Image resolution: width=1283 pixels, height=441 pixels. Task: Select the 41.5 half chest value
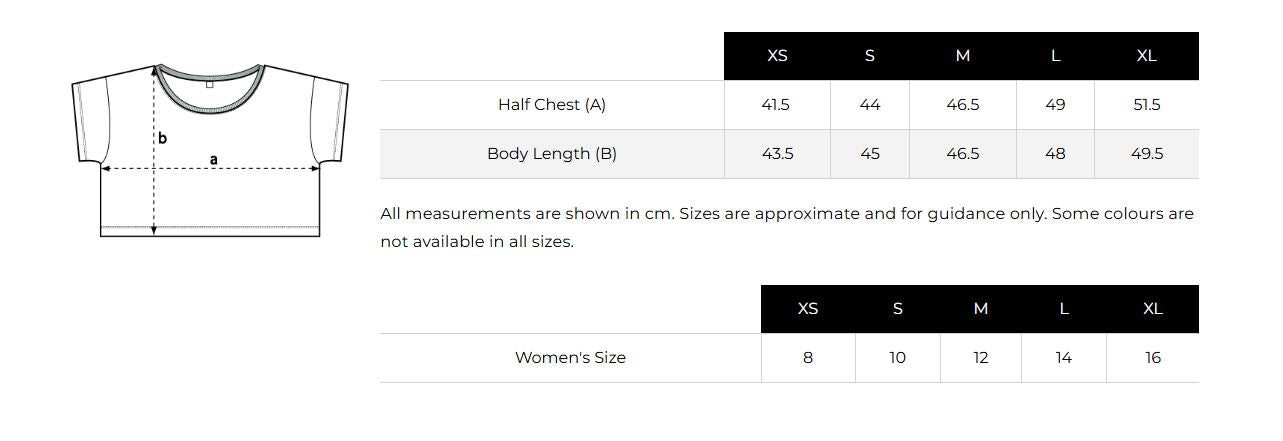coord(777,105)
